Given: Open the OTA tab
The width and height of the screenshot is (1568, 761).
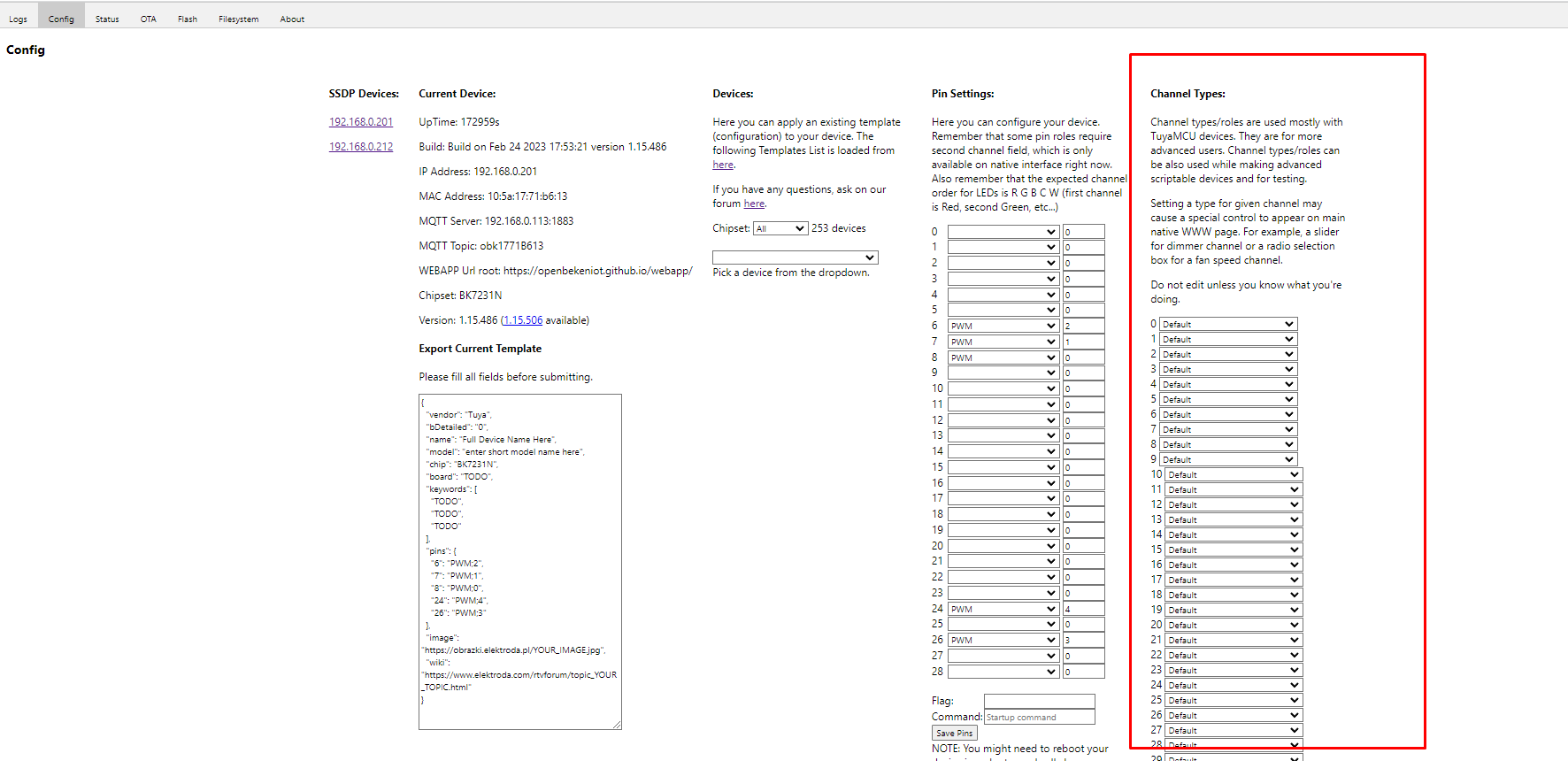Looking at the screenshot, I should pyautogui.click(x=148, y=19).
